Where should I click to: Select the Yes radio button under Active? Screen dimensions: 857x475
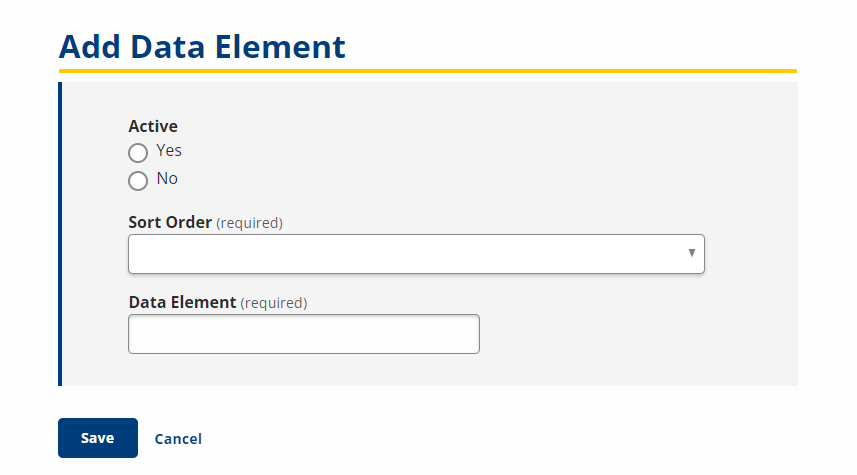pos(138,153)
